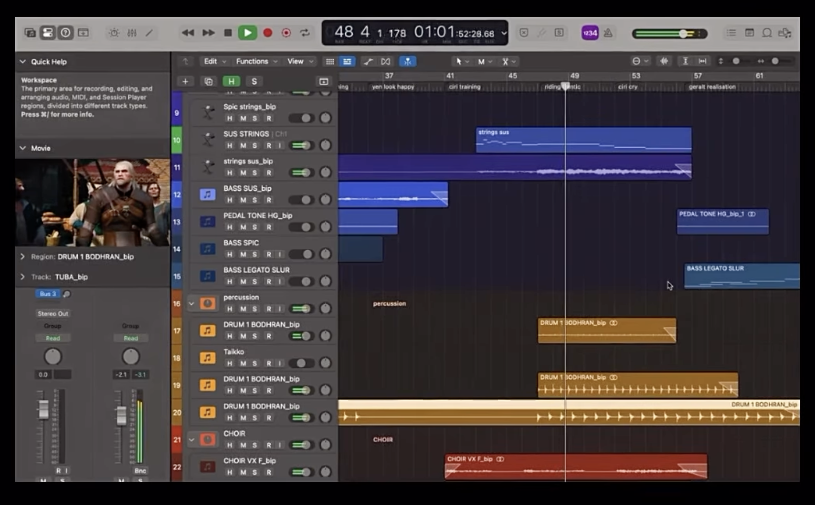Open the Functions menu
815x505 pixels.
tap(256, 61)
